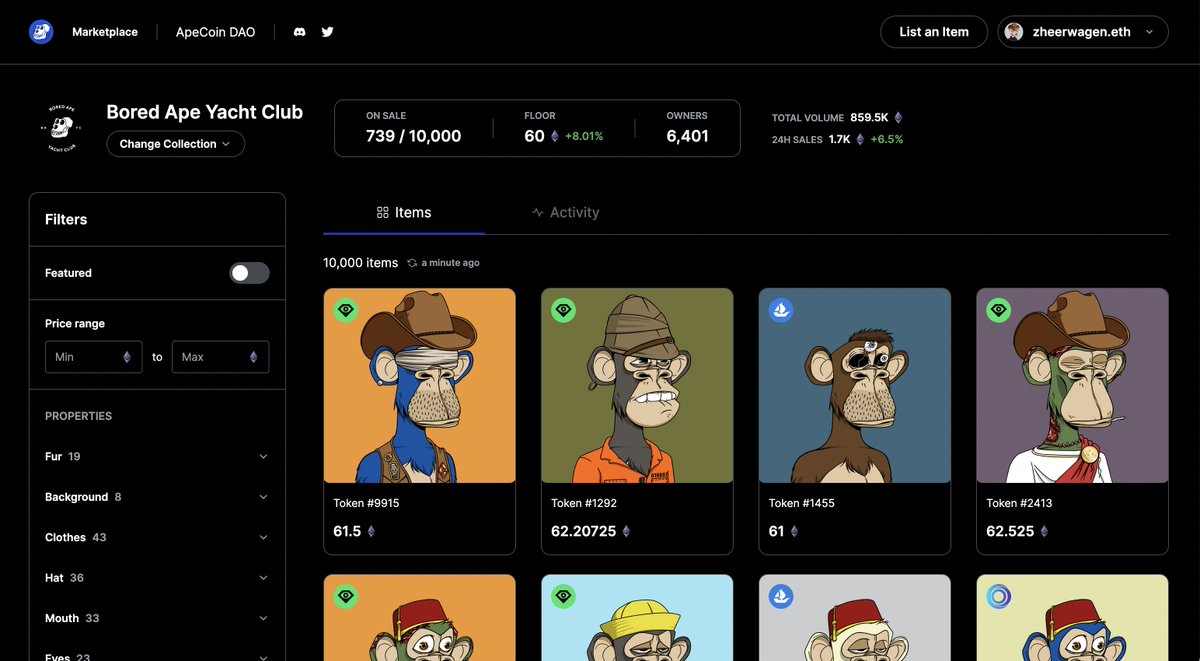Toggle the Featured switch
Image resolution: width=1200 pixels, height=661 pixels.
[x=249, y=273]
